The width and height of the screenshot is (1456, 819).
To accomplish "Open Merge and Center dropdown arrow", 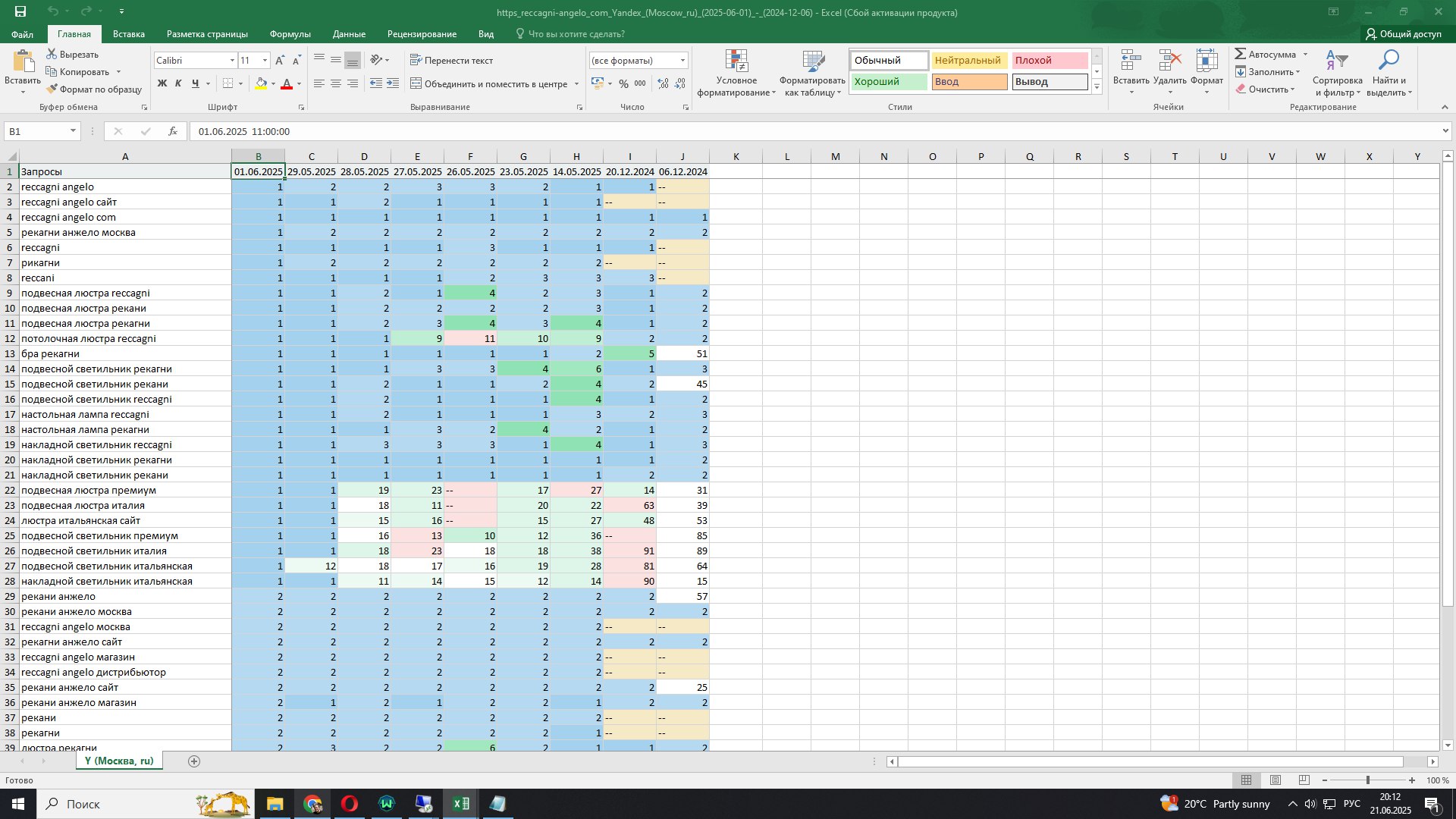I will (576, 83).
